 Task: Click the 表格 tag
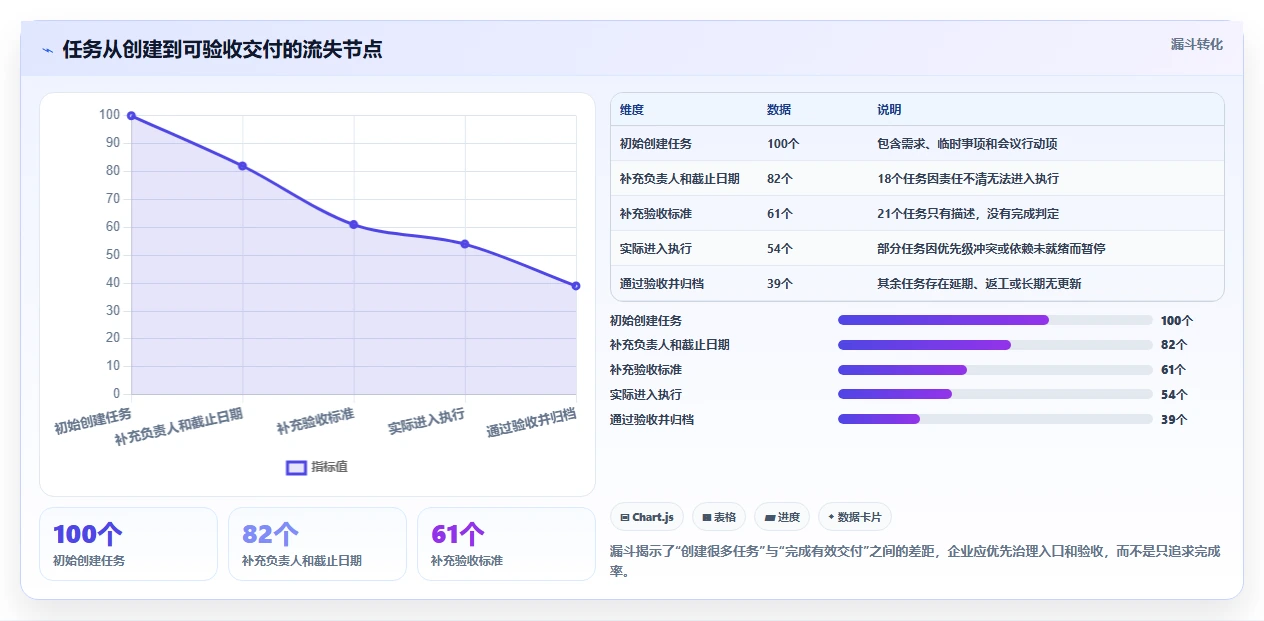pyautogui.click(x=719, y=517)
